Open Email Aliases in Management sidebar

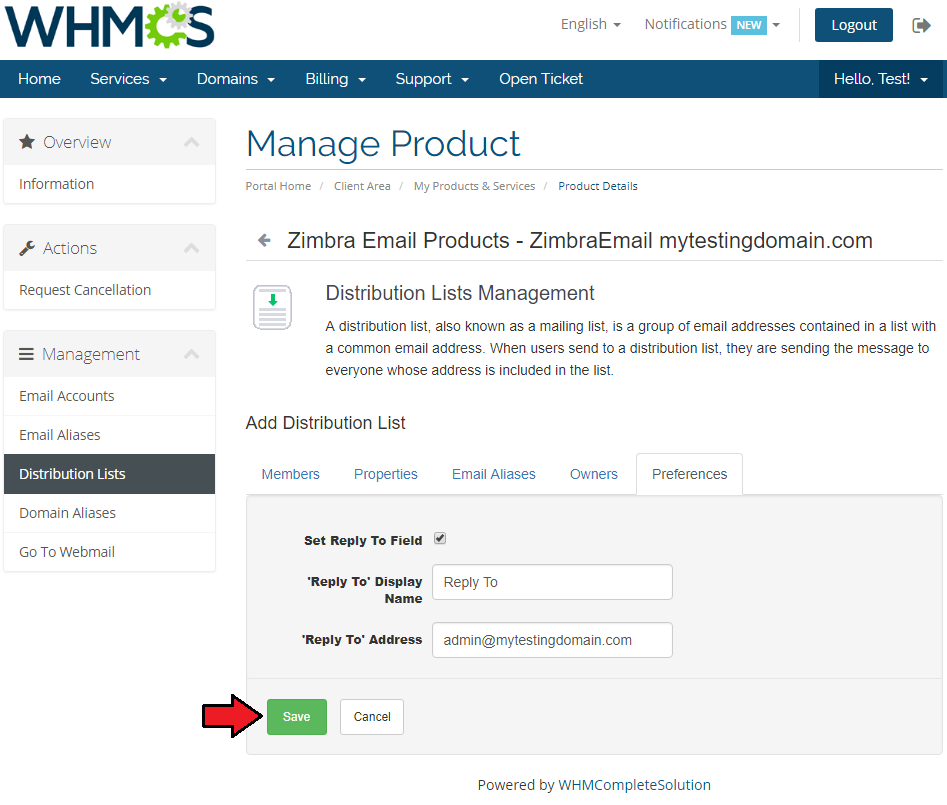(x=109, y=435)
